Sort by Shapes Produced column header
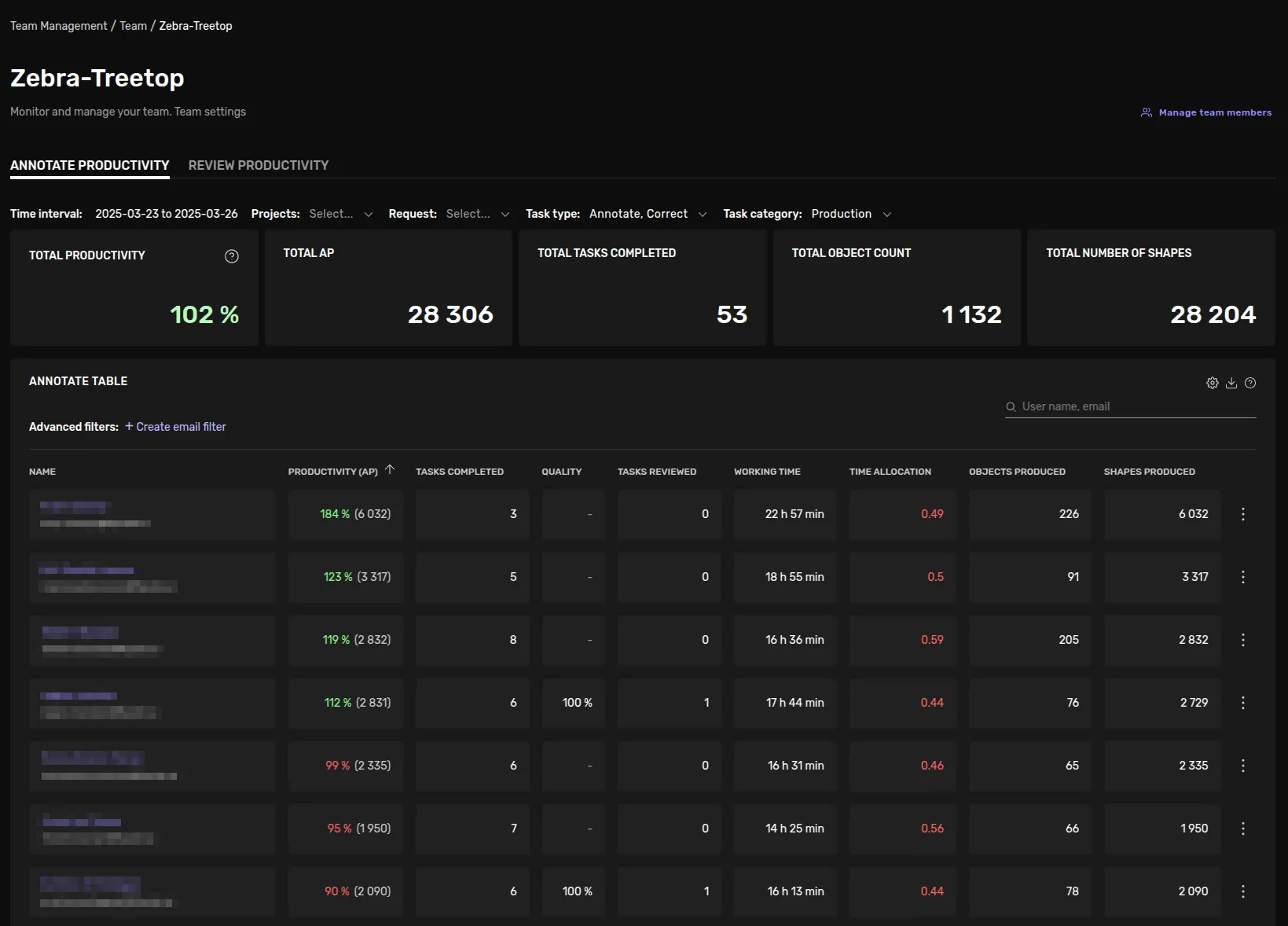The height and width of the screenshot is (926, 1288). point(1149,472)
